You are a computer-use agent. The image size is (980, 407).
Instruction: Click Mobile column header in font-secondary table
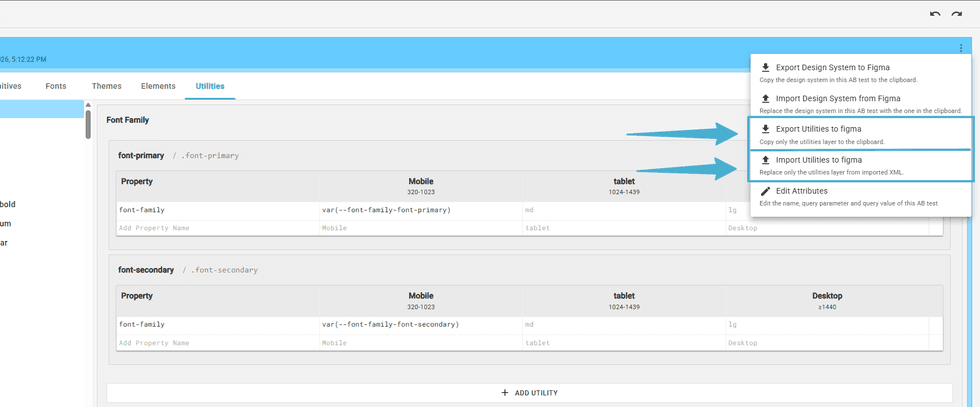pyautogui.click(x=421, y=301)
